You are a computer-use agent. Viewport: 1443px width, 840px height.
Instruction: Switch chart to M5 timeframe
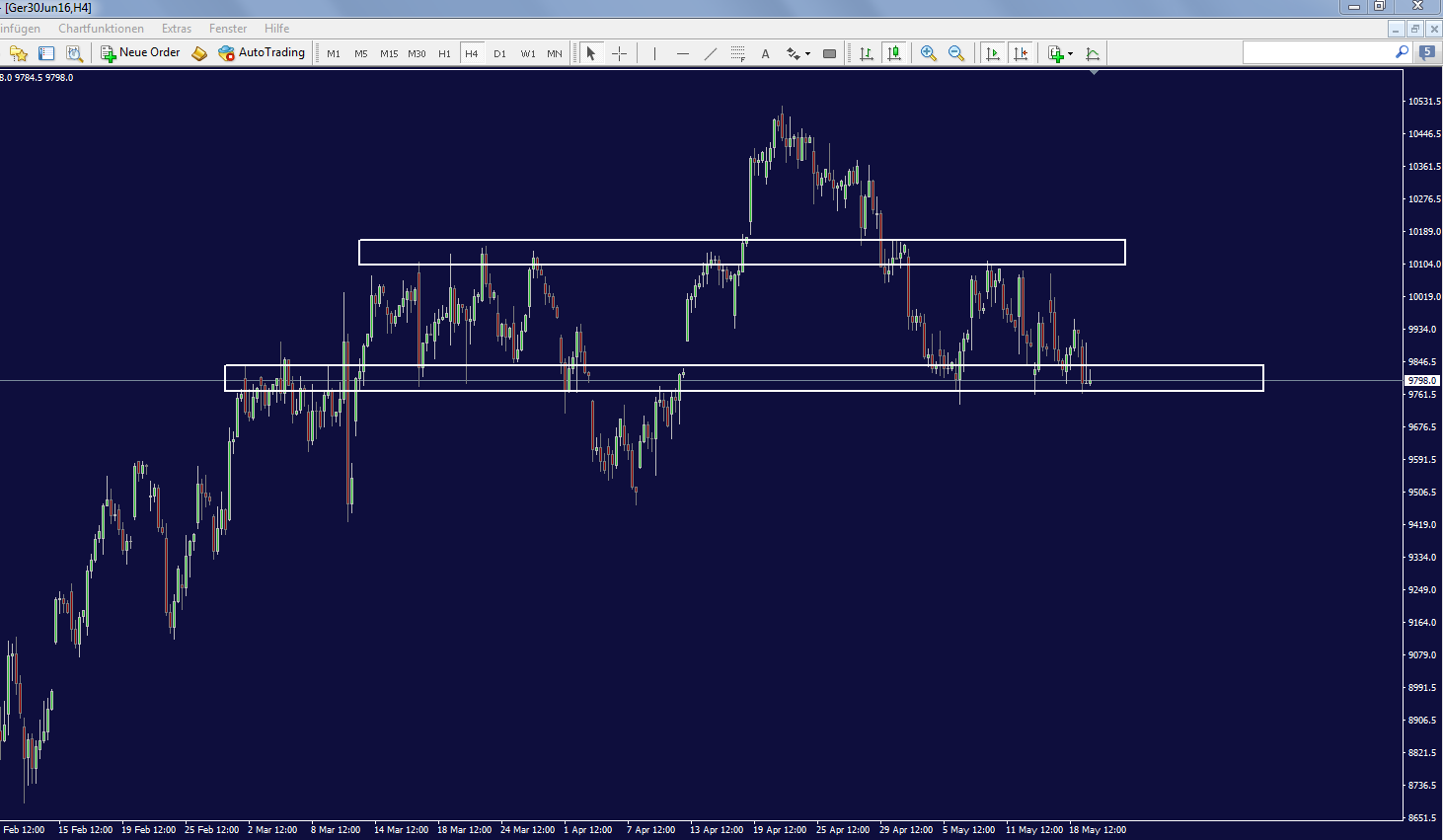361,53
